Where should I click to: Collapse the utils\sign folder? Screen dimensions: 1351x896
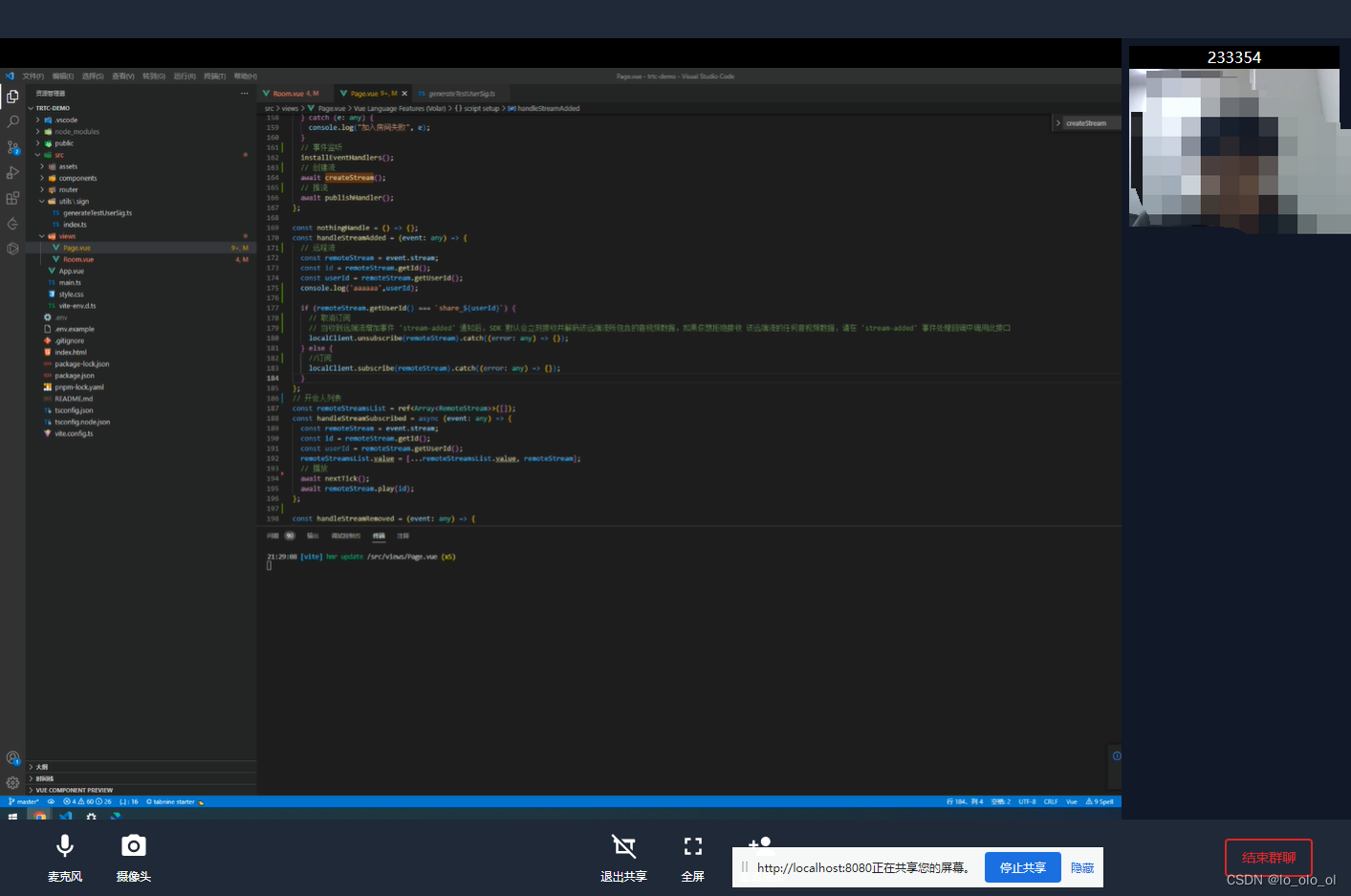[x=74, y=202]
